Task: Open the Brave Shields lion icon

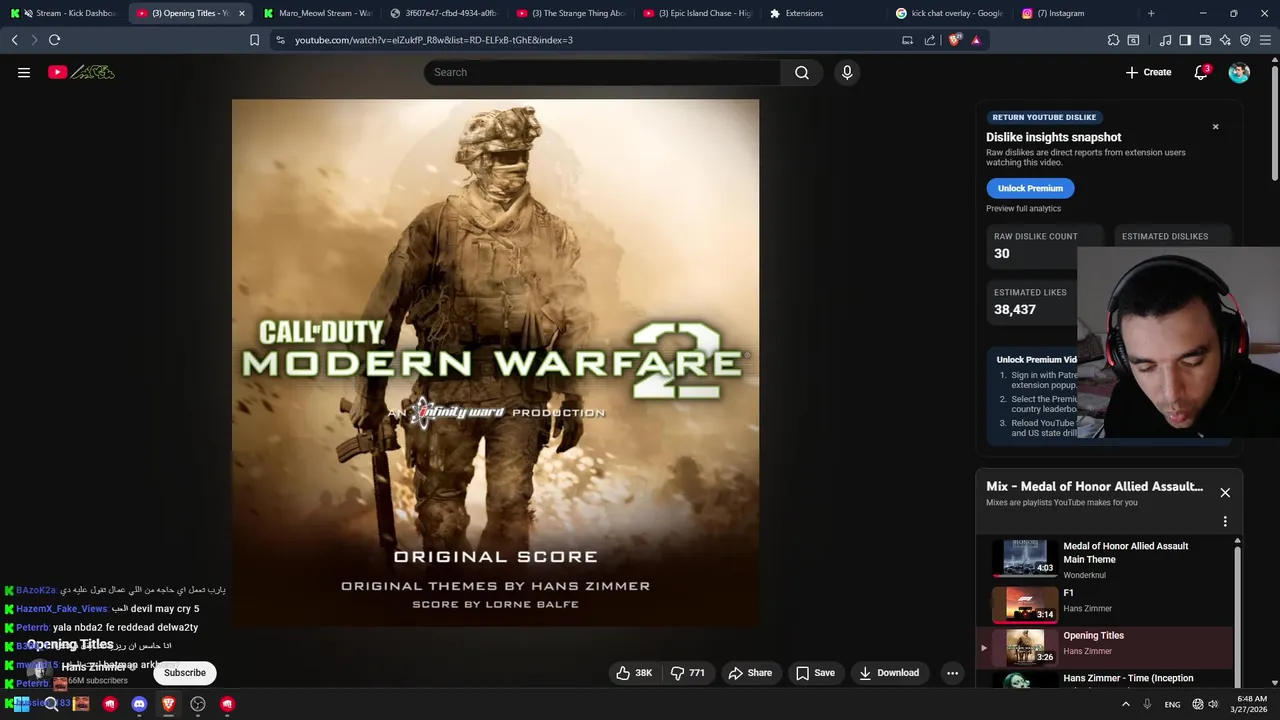Action: pos(954,40)
